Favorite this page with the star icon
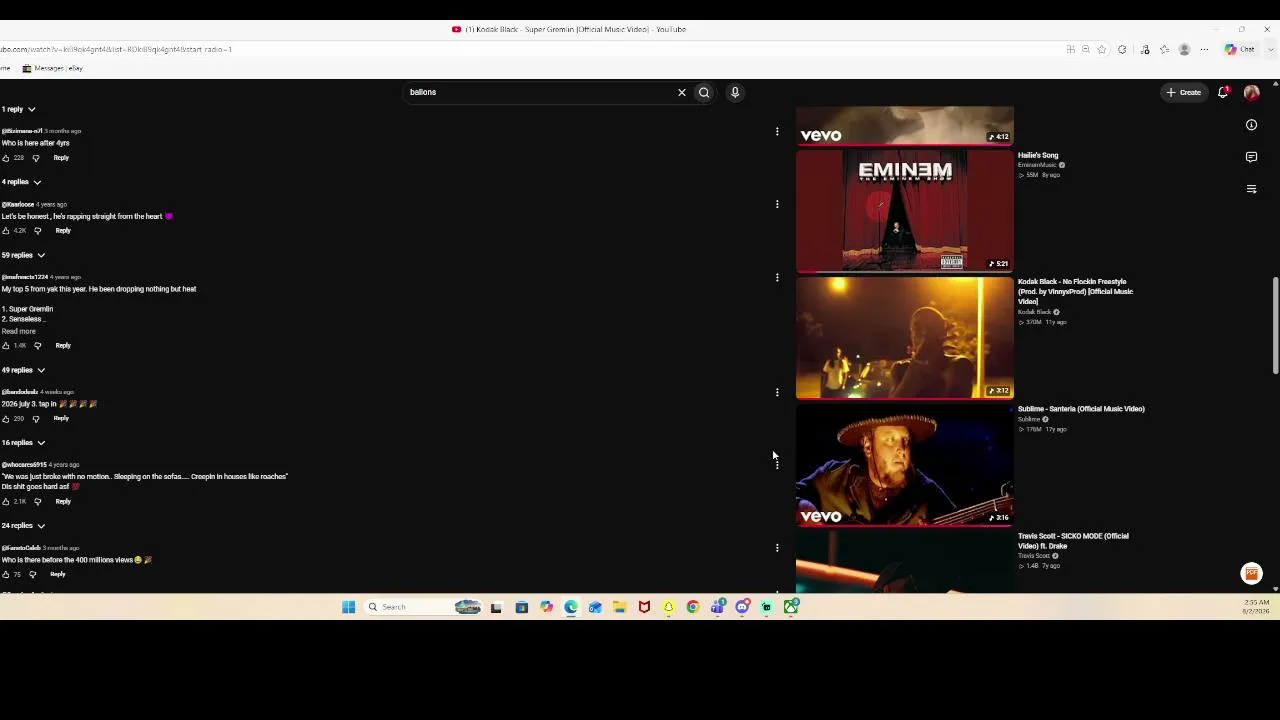1280x720 pixels. pos(1101,49)
